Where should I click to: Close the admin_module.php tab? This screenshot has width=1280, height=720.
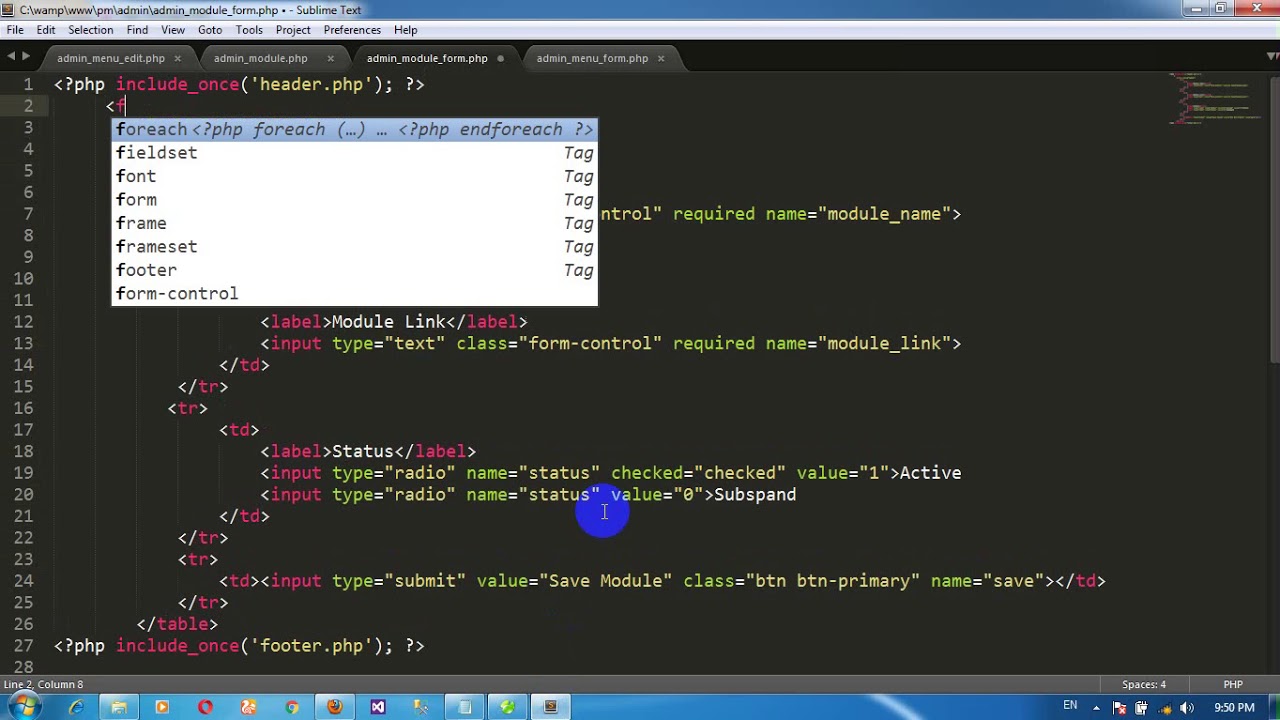coord(330,58)
